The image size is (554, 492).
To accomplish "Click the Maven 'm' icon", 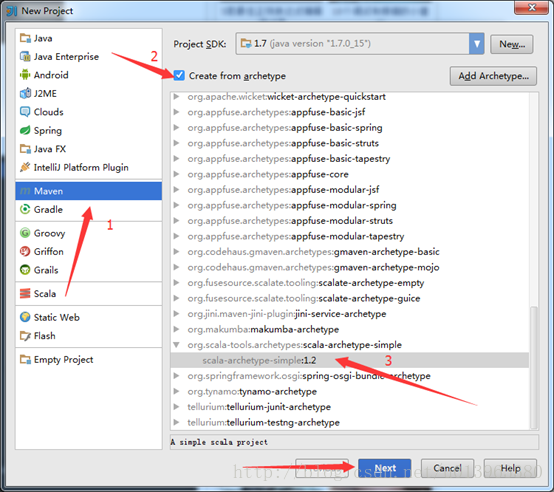I will tap(25, 191).
